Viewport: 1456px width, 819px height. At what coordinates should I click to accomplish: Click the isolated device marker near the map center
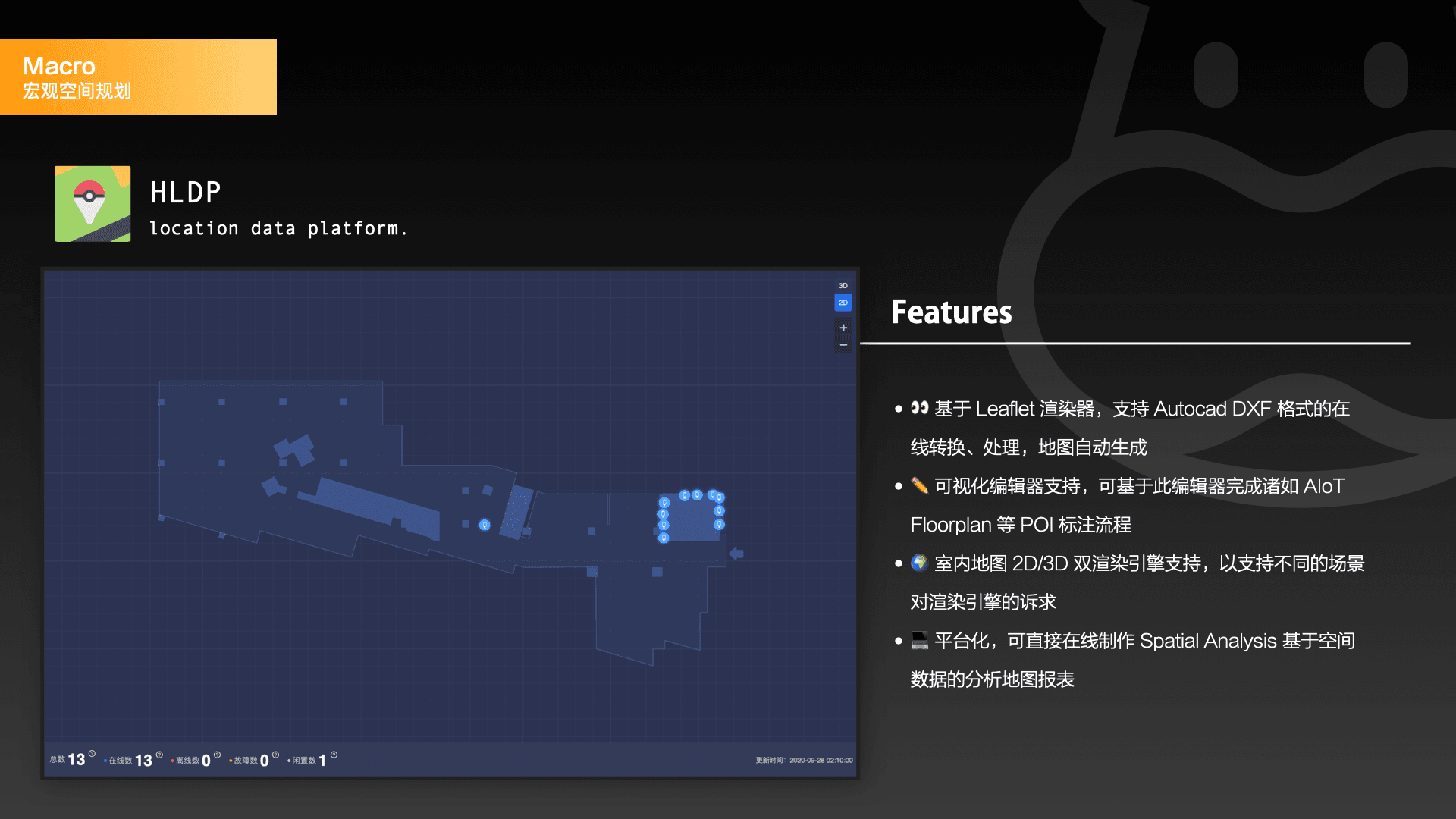coord(485,525)
